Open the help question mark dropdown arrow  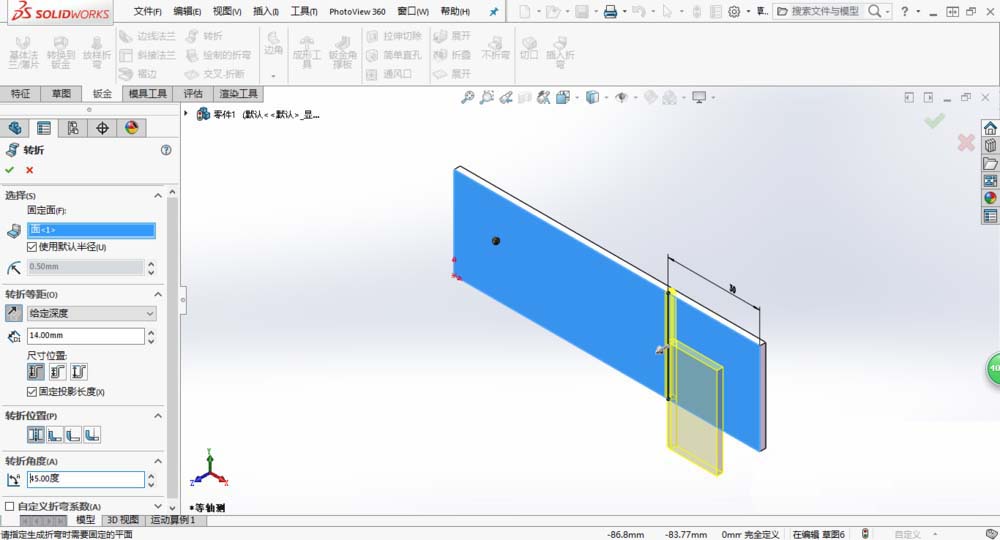click(x=918, y=11)
